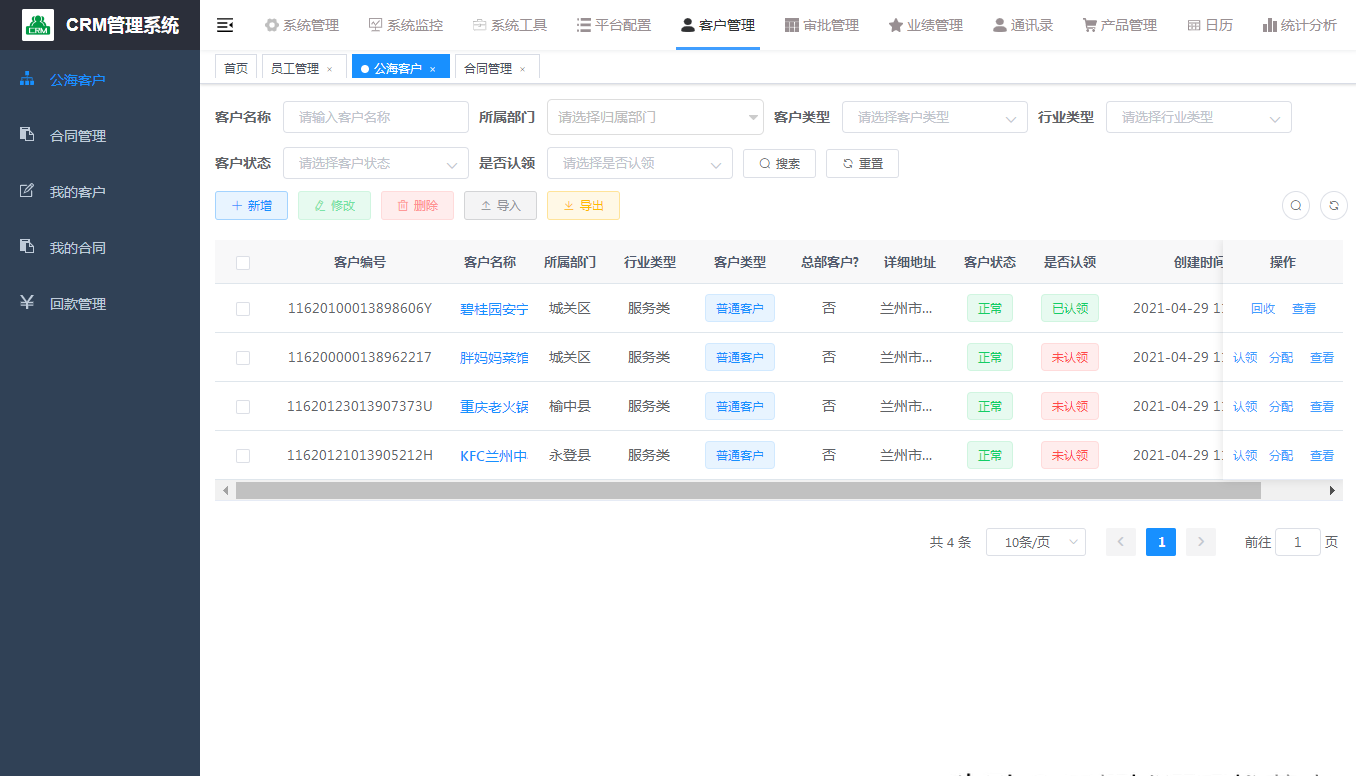
Task: Click the 我的客户 edit icon in sidebar
Action: (27, 191)
